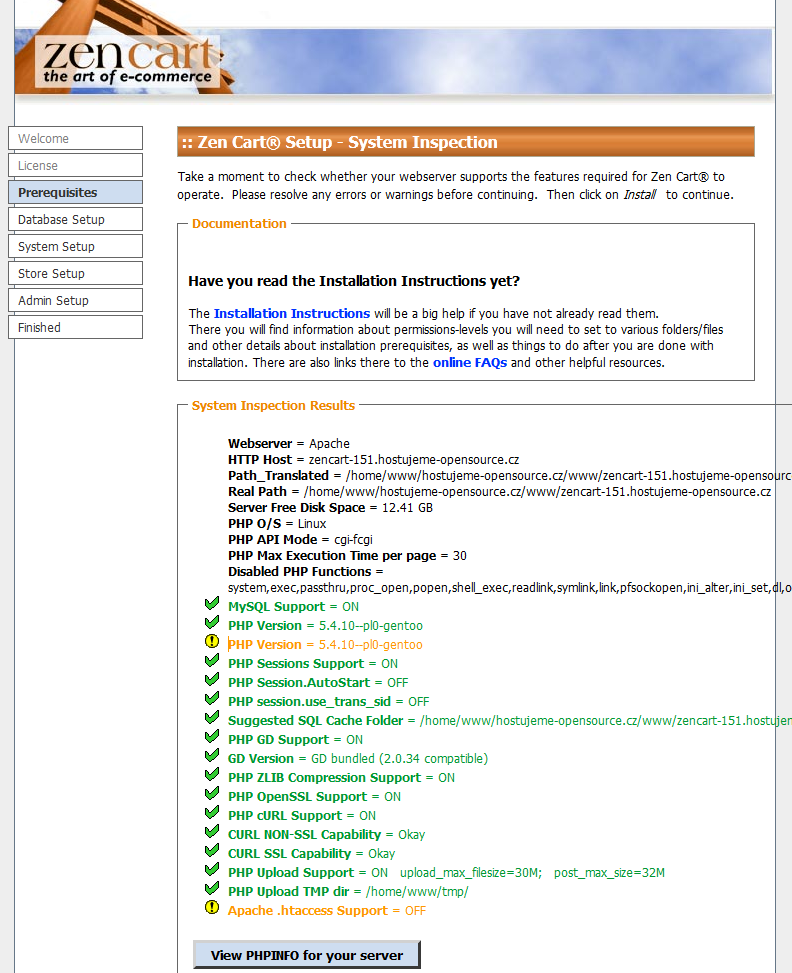Click the Zen Cart Setup - System Inspection heading
The image size is (792, 973).
(x=466, y=142)
